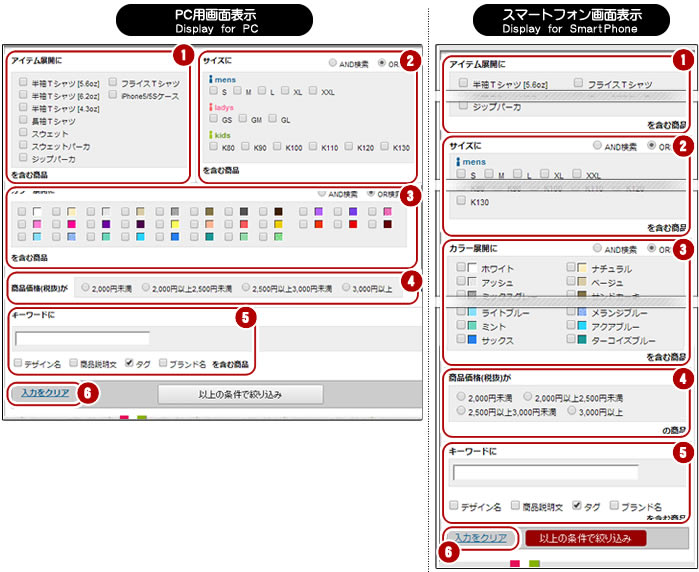This screenshot has width=699, height=572.
Task: Uncheck タグ in PC keyword section
Action: (129, 362)
